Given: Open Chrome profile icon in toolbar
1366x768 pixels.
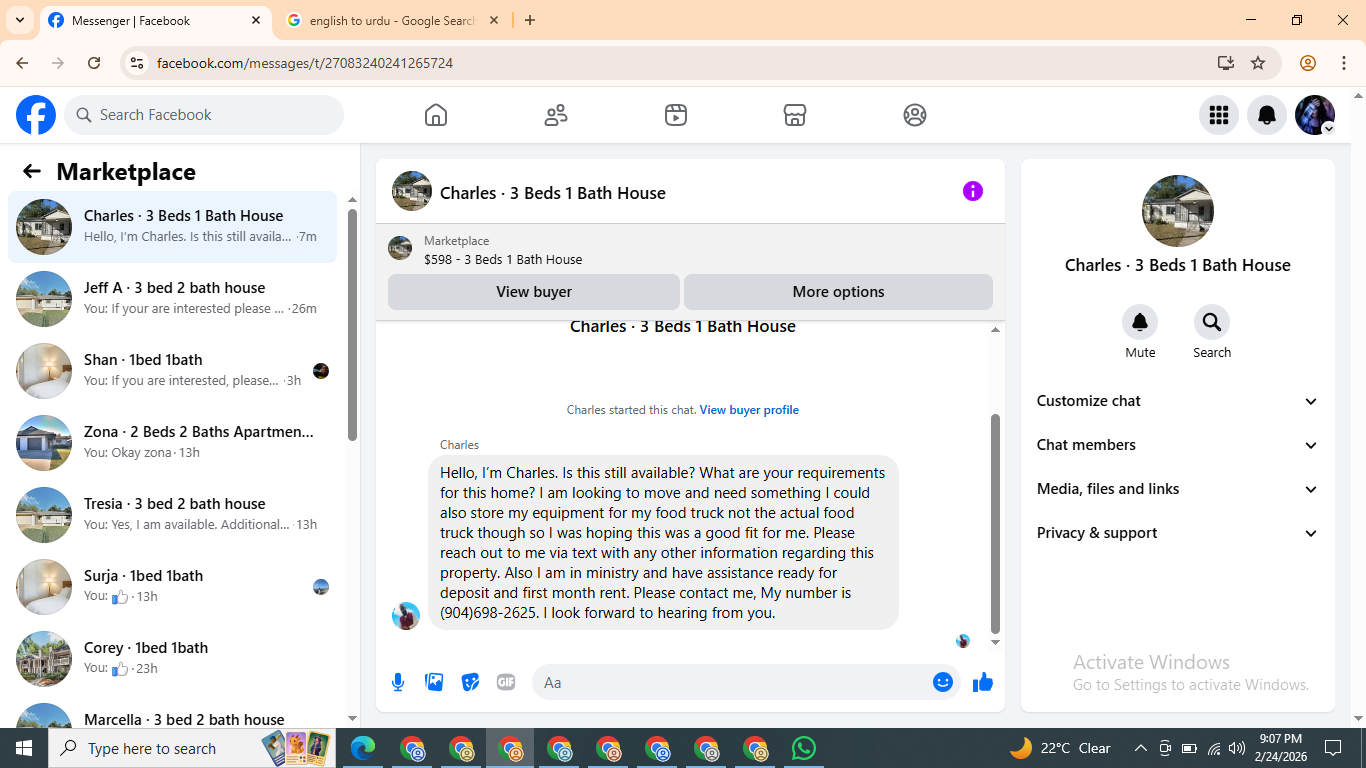Looking at the screenshot, I should click(1308, 63).
